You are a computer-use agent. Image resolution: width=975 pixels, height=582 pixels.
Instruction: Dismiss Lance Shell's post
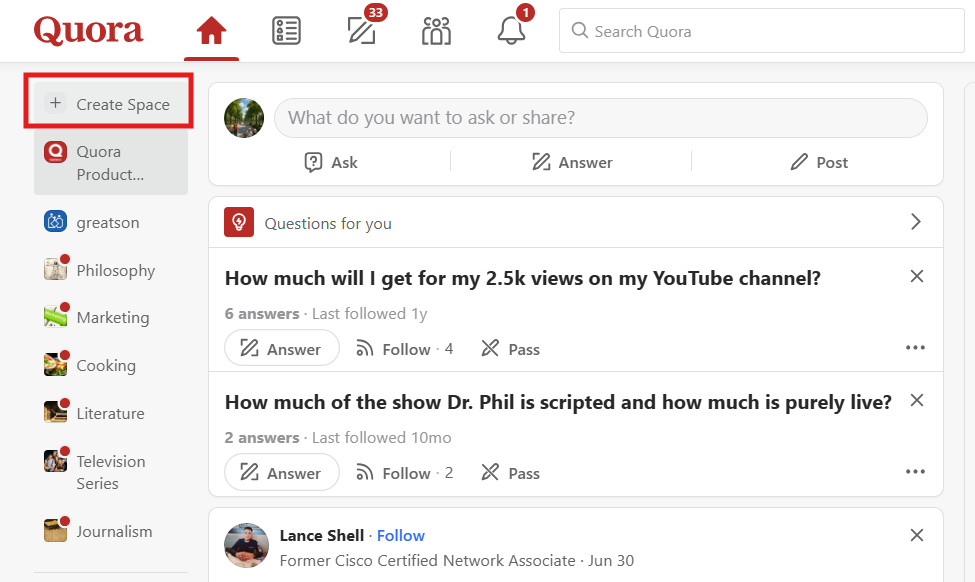click(x=917, y=535)
